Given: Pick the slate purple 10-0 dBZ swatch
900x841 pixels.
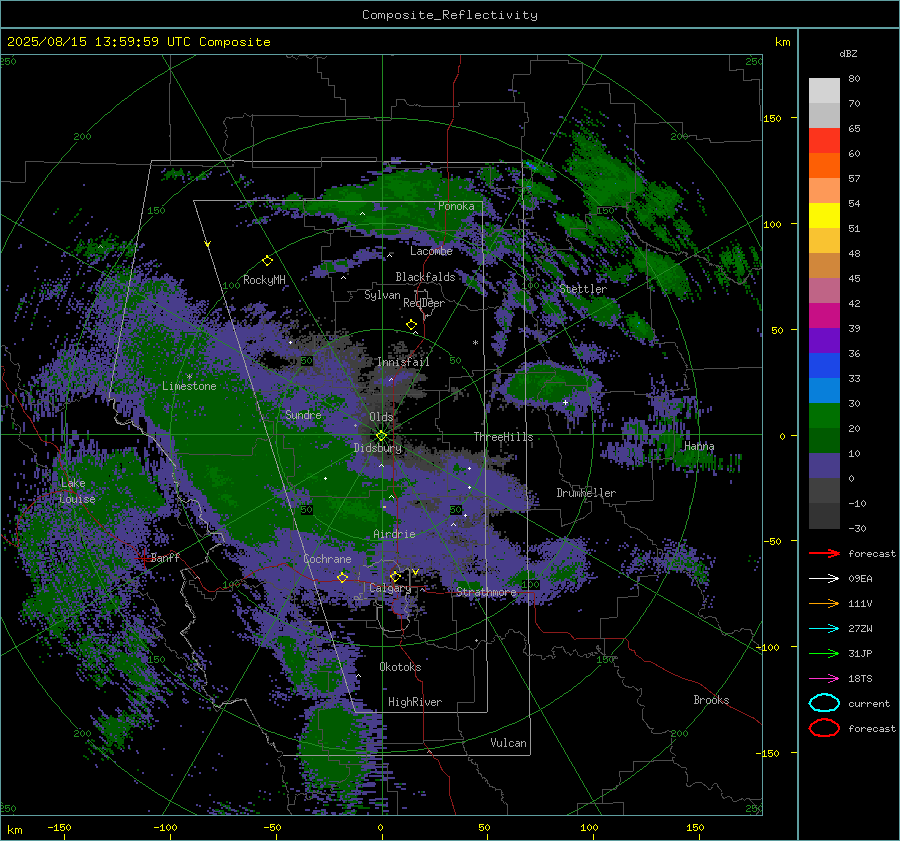Looking at the screenshot, I should (x=824, y=466).
